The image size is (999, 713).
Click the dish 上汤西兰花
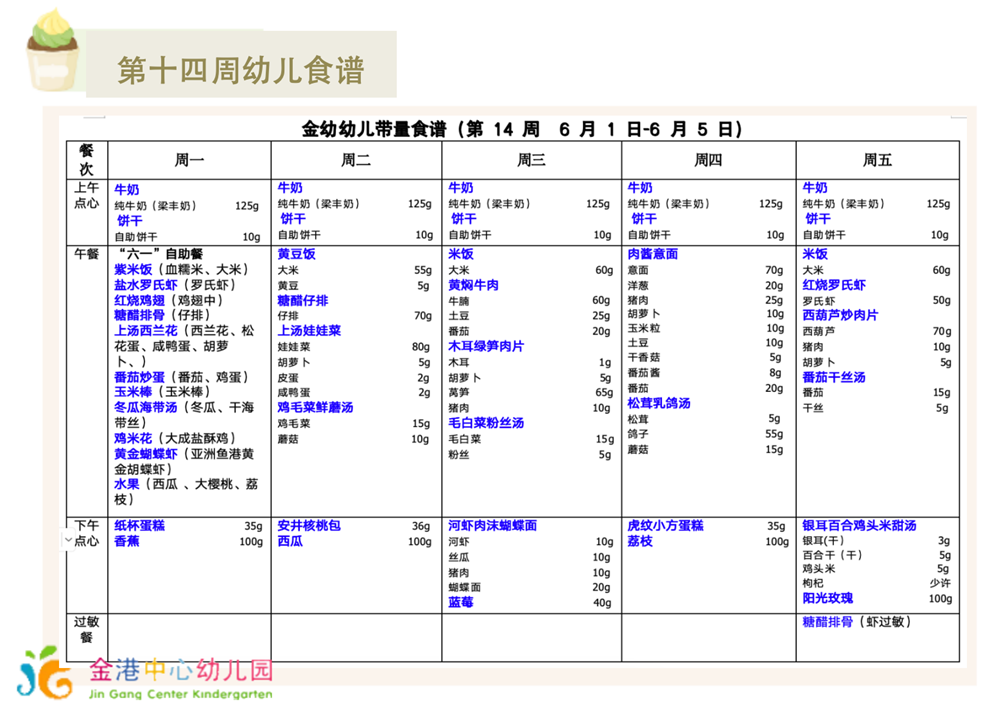146,331
